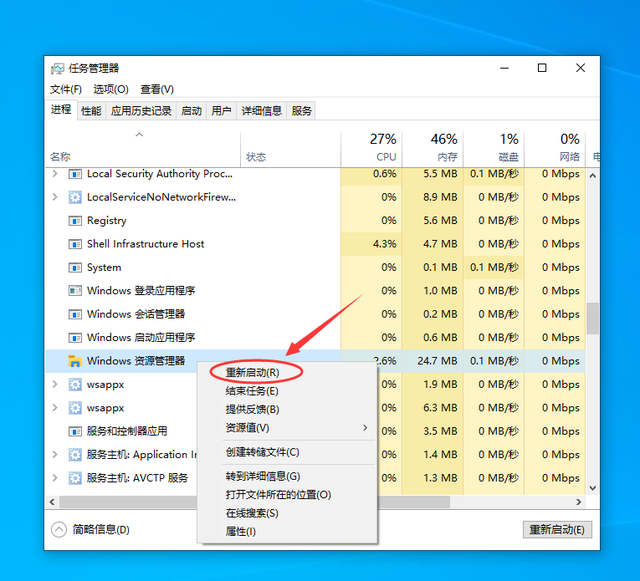This screenshot has height=581, width=640.
Task: Click the Registry process icon
Action: point(74,221)
